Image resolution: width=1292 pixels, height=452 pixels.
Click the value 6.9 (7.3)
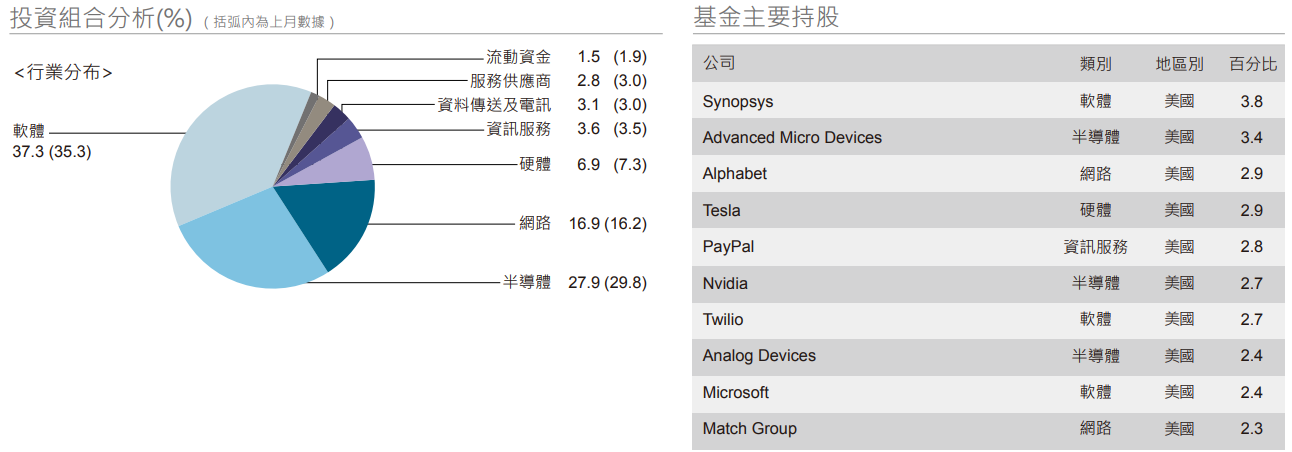click(612, 164)
